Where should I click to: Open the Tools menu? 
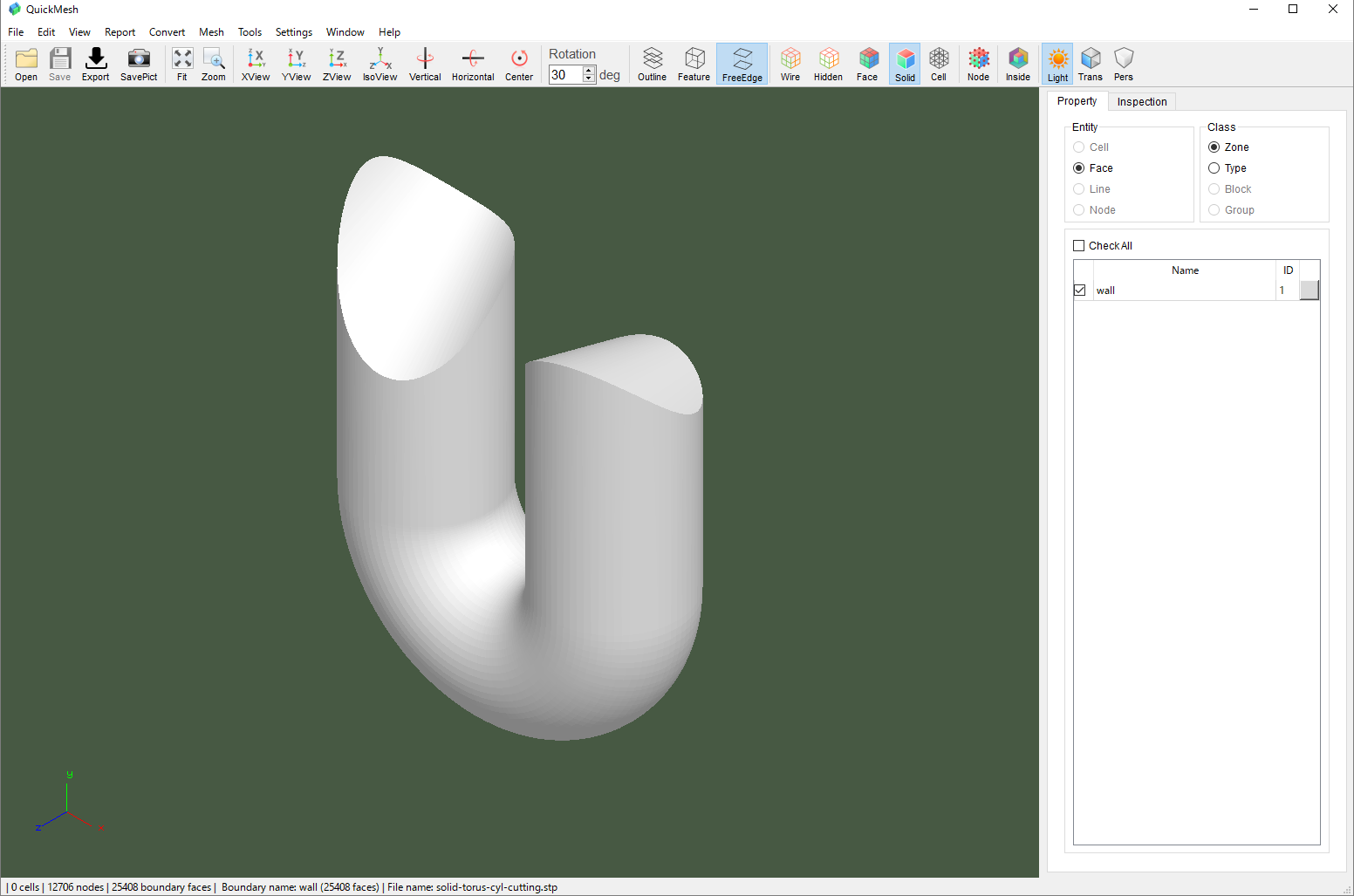pos(250,32)
